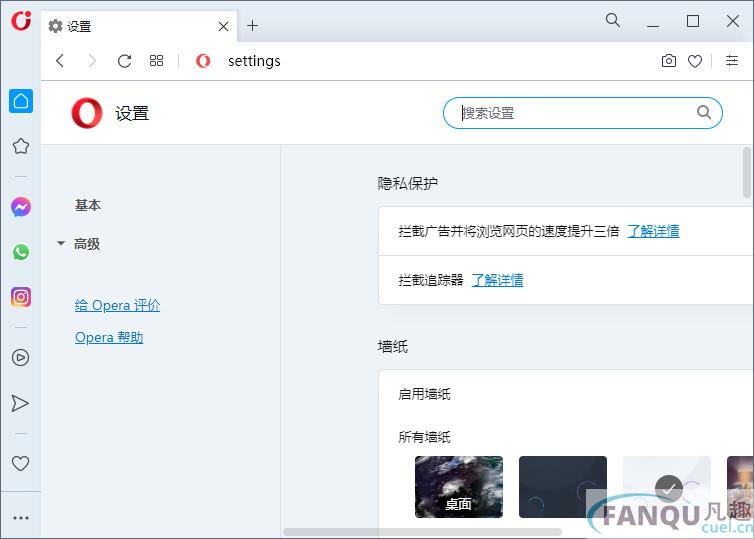Open the Player icon in sidebar

coord(21,358)
